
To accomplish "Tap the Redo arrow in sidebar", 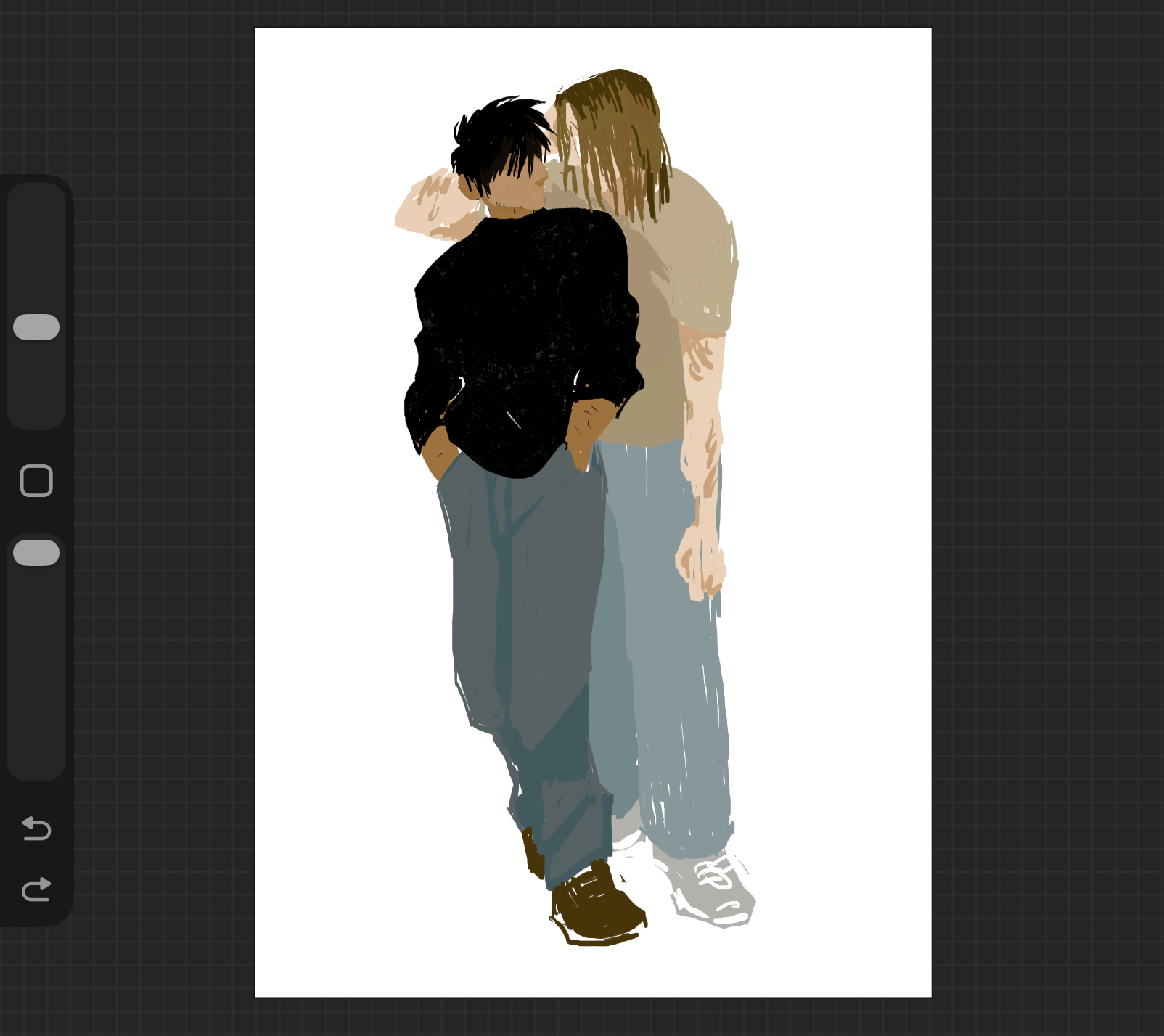I will coord(36,889).
